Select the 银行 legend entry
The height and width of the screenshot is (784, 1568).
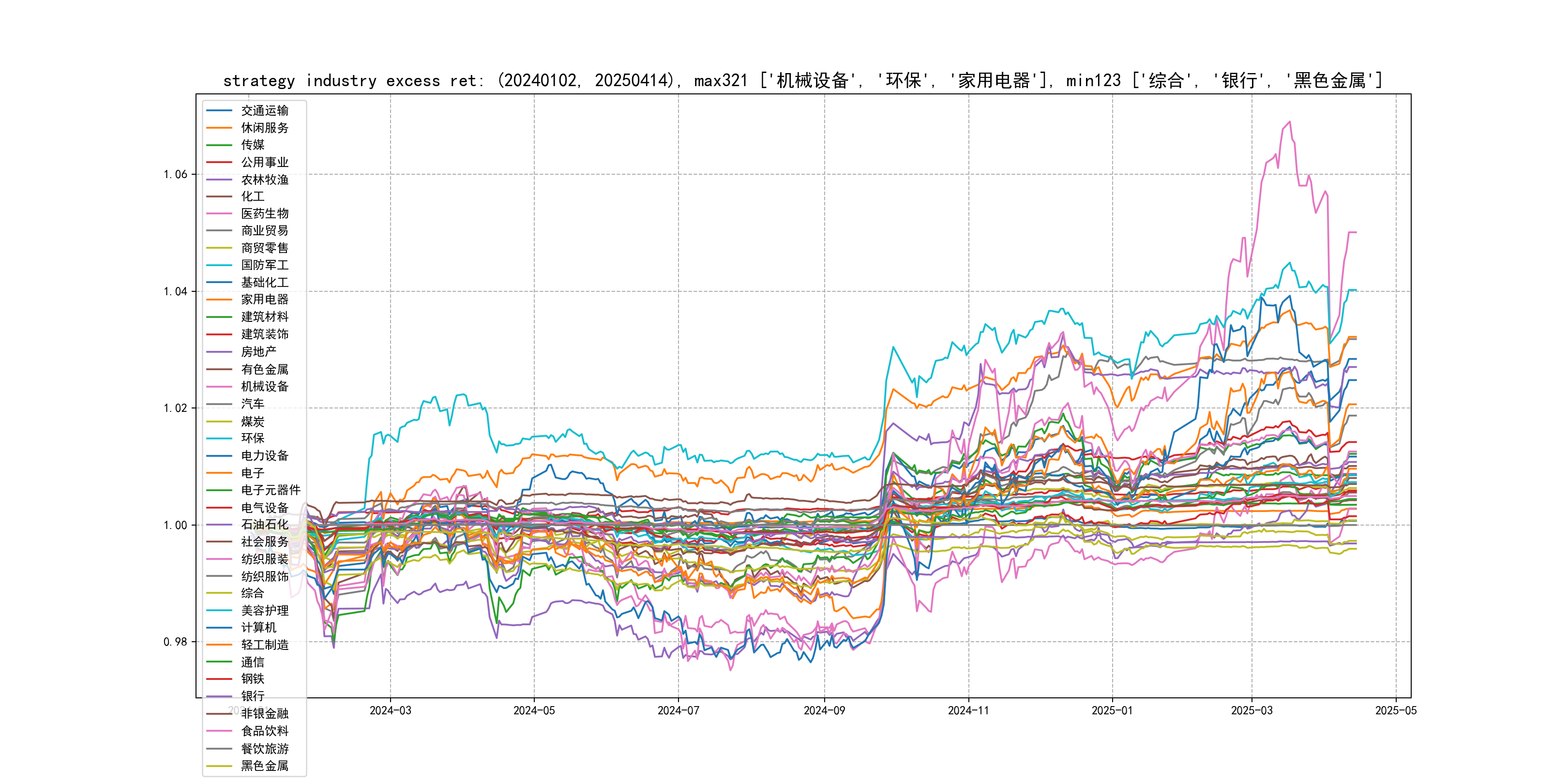pos(253,696)
